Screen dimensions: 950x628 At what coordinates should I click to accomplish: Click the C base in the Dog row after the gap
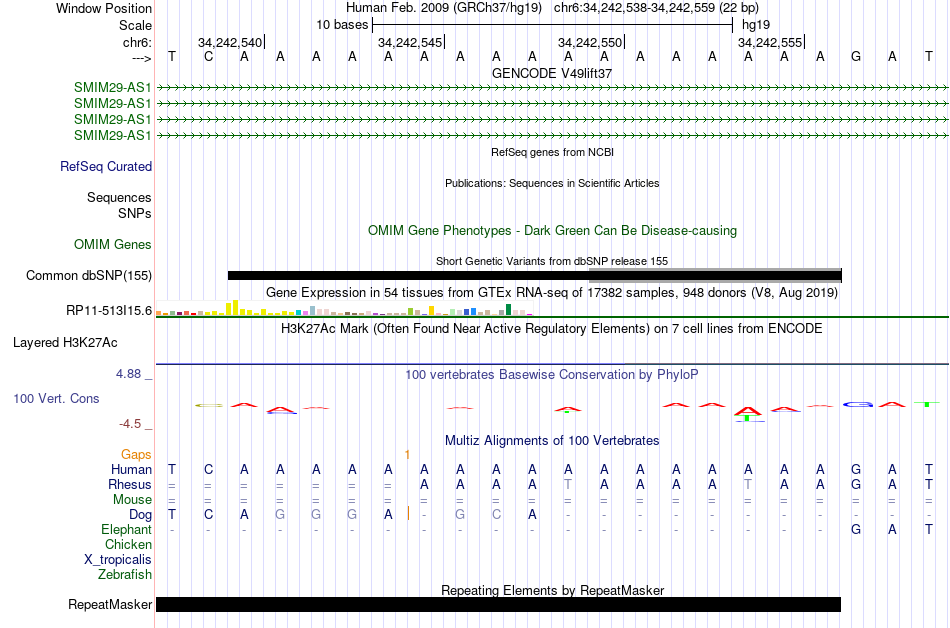(x=496, y=515)
